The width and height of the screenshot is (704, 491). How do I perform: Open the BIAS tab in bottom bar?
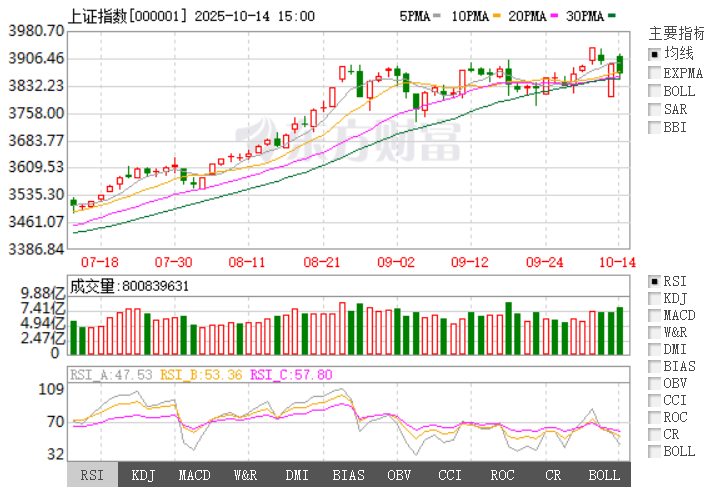click(x=348, y=475)
